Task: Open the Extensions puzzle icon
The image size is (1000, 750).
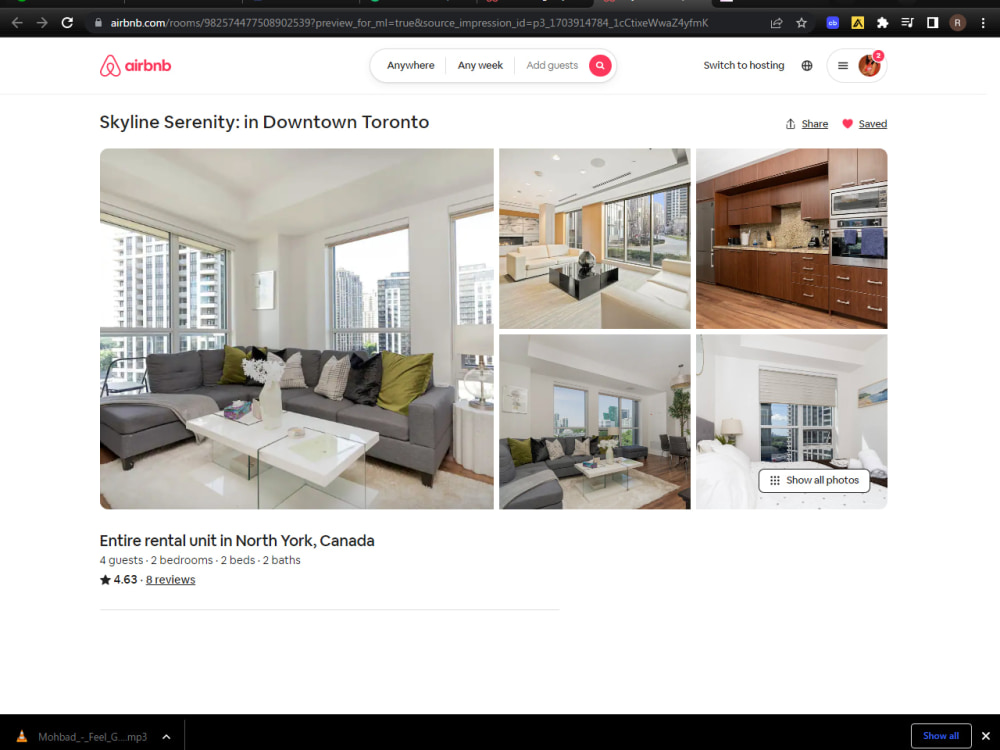Action: [883, 23]
